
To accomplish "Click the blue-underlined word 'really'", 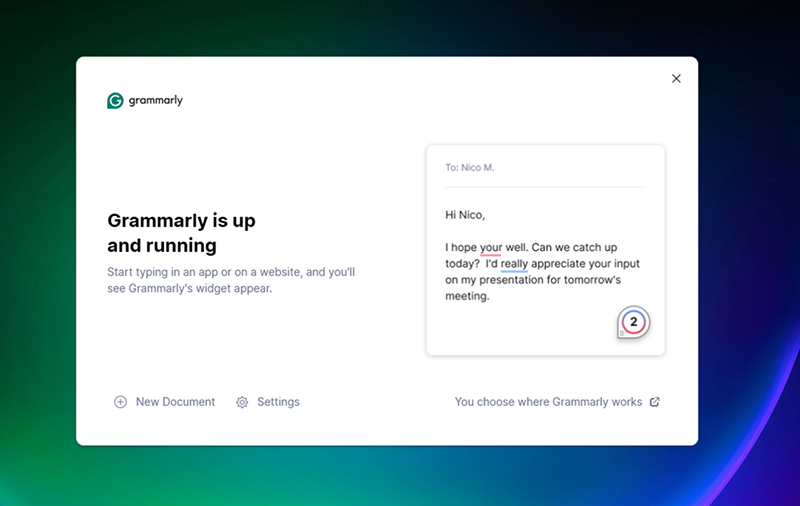I will point(514,264).
